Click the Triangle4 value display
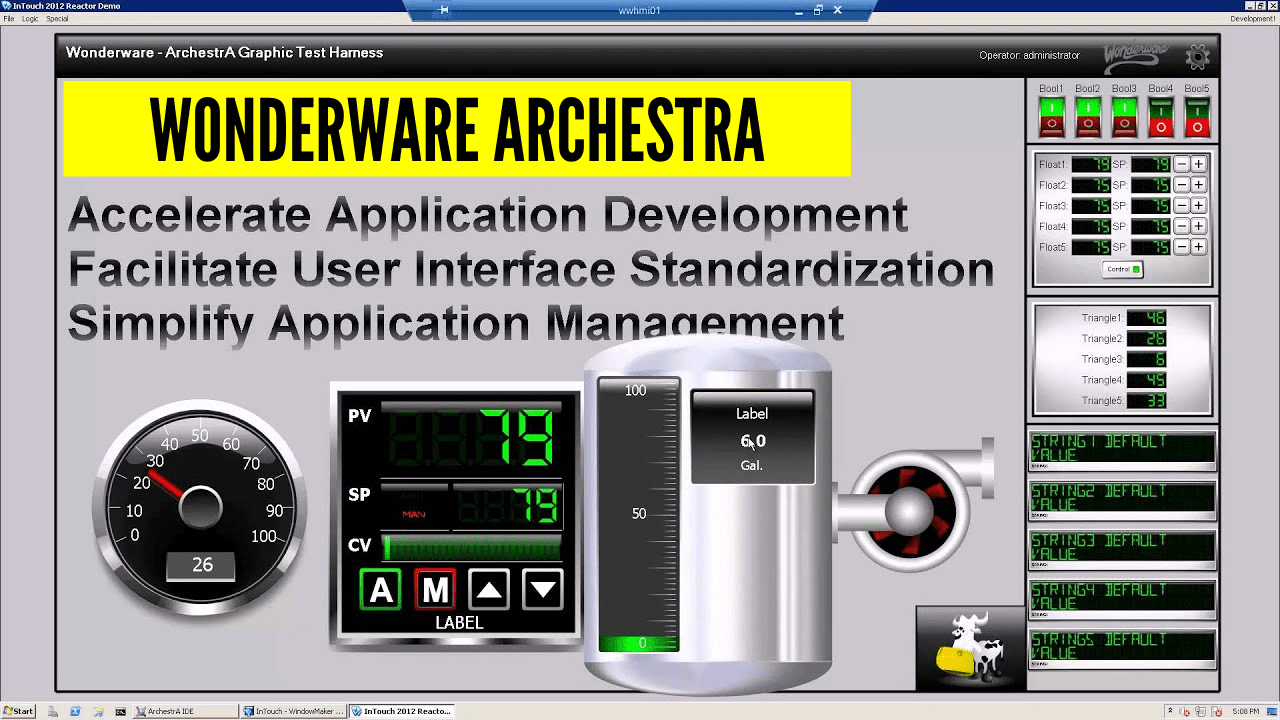Viewport: 1280px width, 720px height. (1147, 380)
